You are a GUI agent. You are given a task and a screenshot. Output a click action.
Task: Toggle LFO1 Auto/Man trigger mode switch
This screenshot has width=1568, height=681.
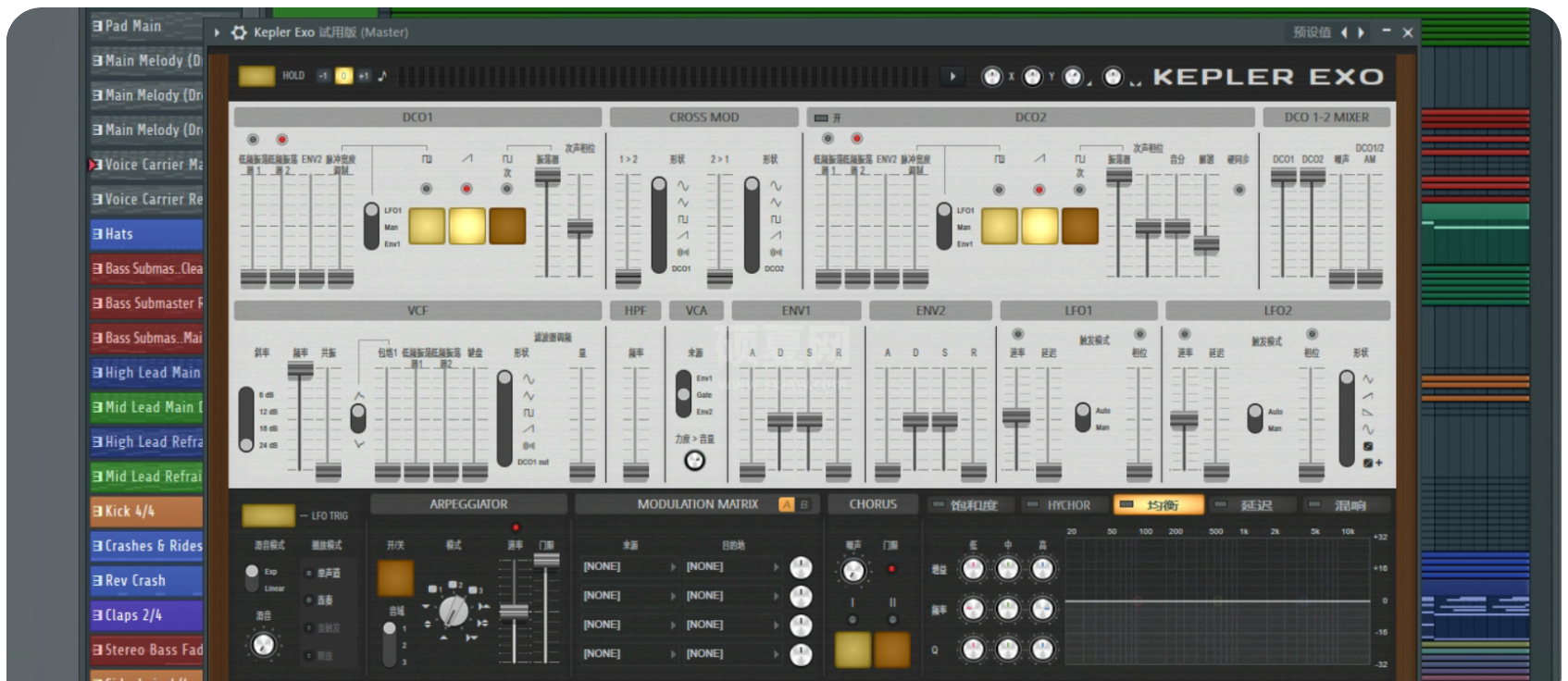[x=1082, y=417]
